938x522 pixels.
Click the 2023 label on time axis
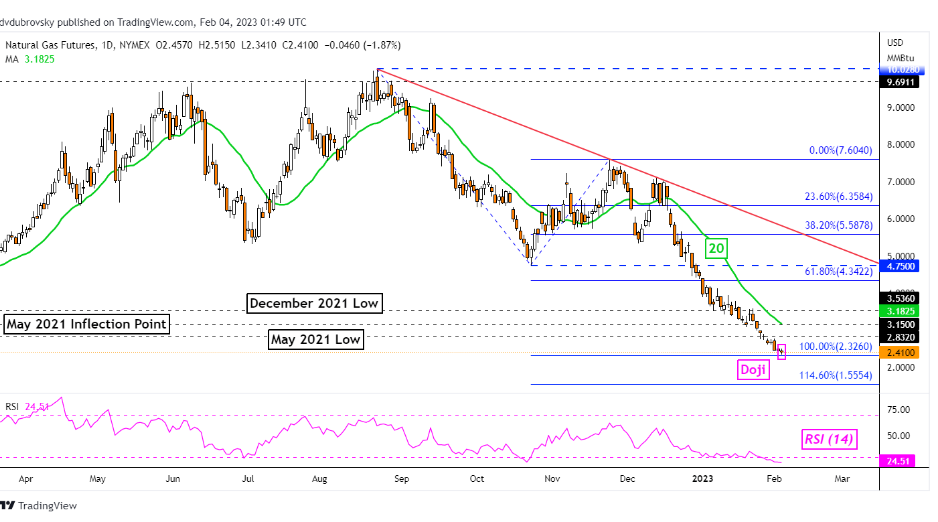702,478
